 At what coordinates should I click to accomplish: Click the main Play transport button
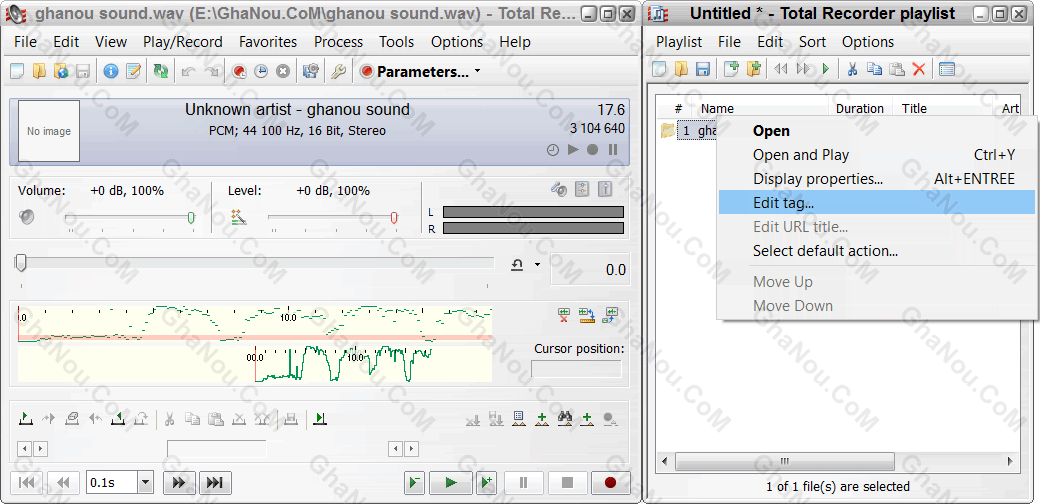coord(450,483)
